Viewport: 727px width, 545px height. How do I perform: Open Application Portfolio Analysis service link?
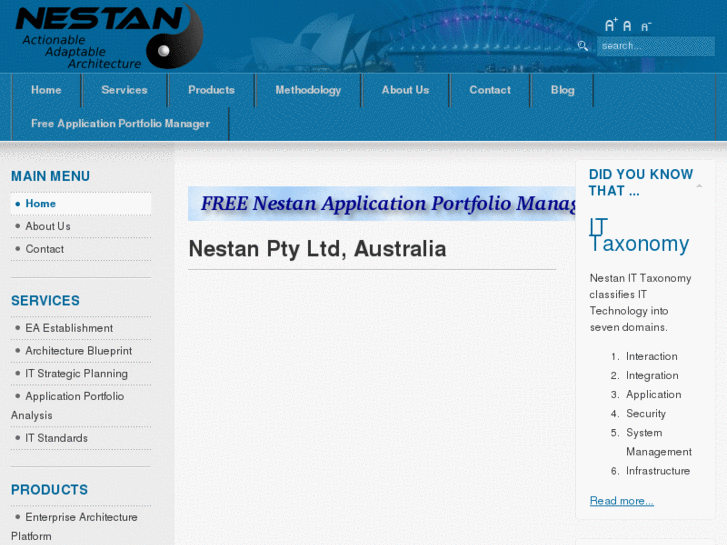81,406
